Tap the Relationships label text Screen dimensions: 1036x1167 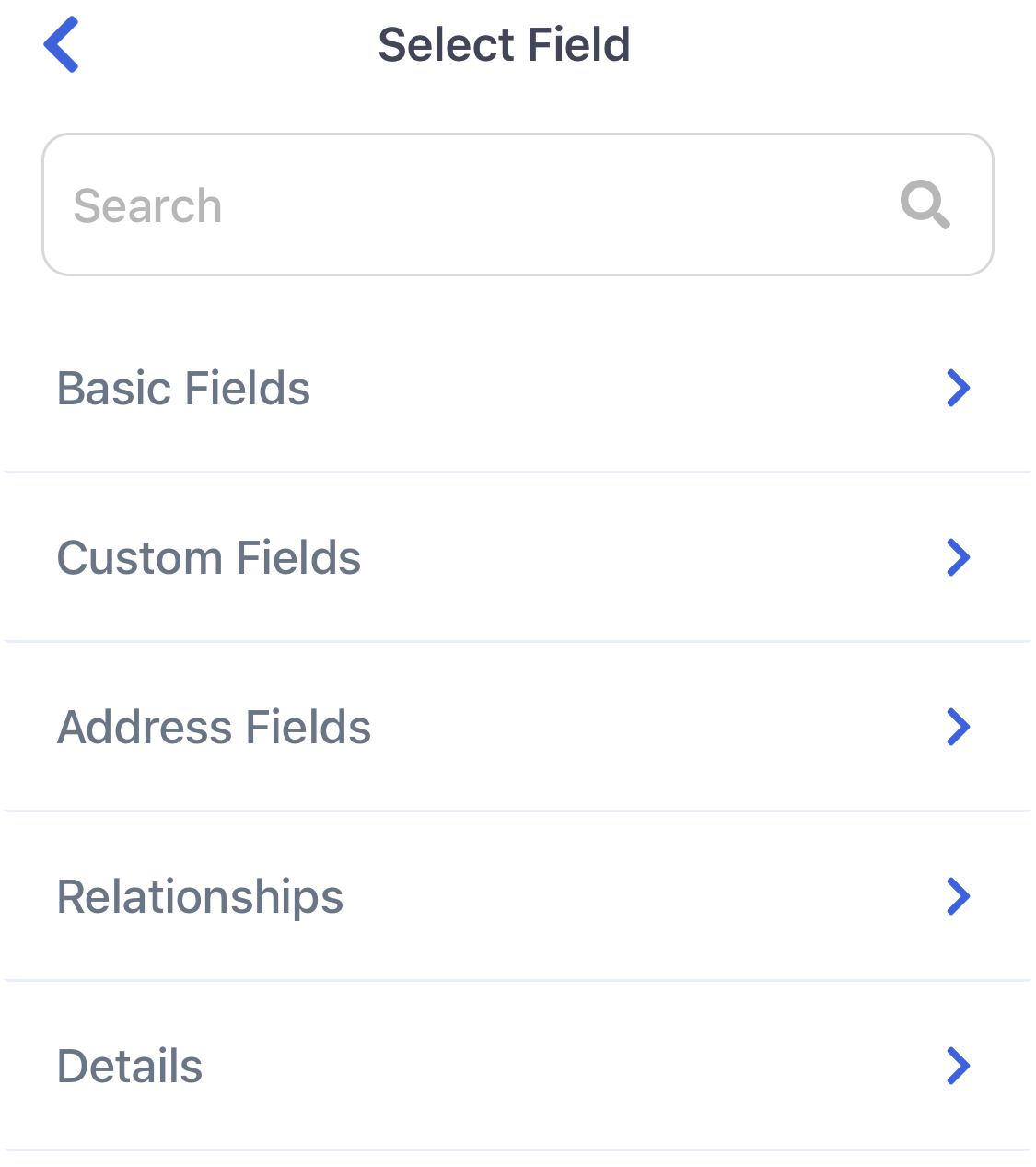pyautogui.click(x=200, y=897)
